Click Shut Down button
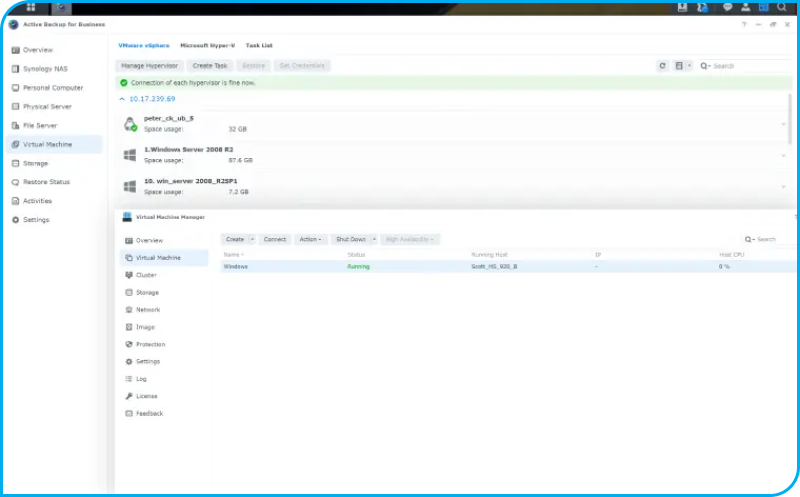Viewport: 800px width, 497px height. tap(351, 239)
